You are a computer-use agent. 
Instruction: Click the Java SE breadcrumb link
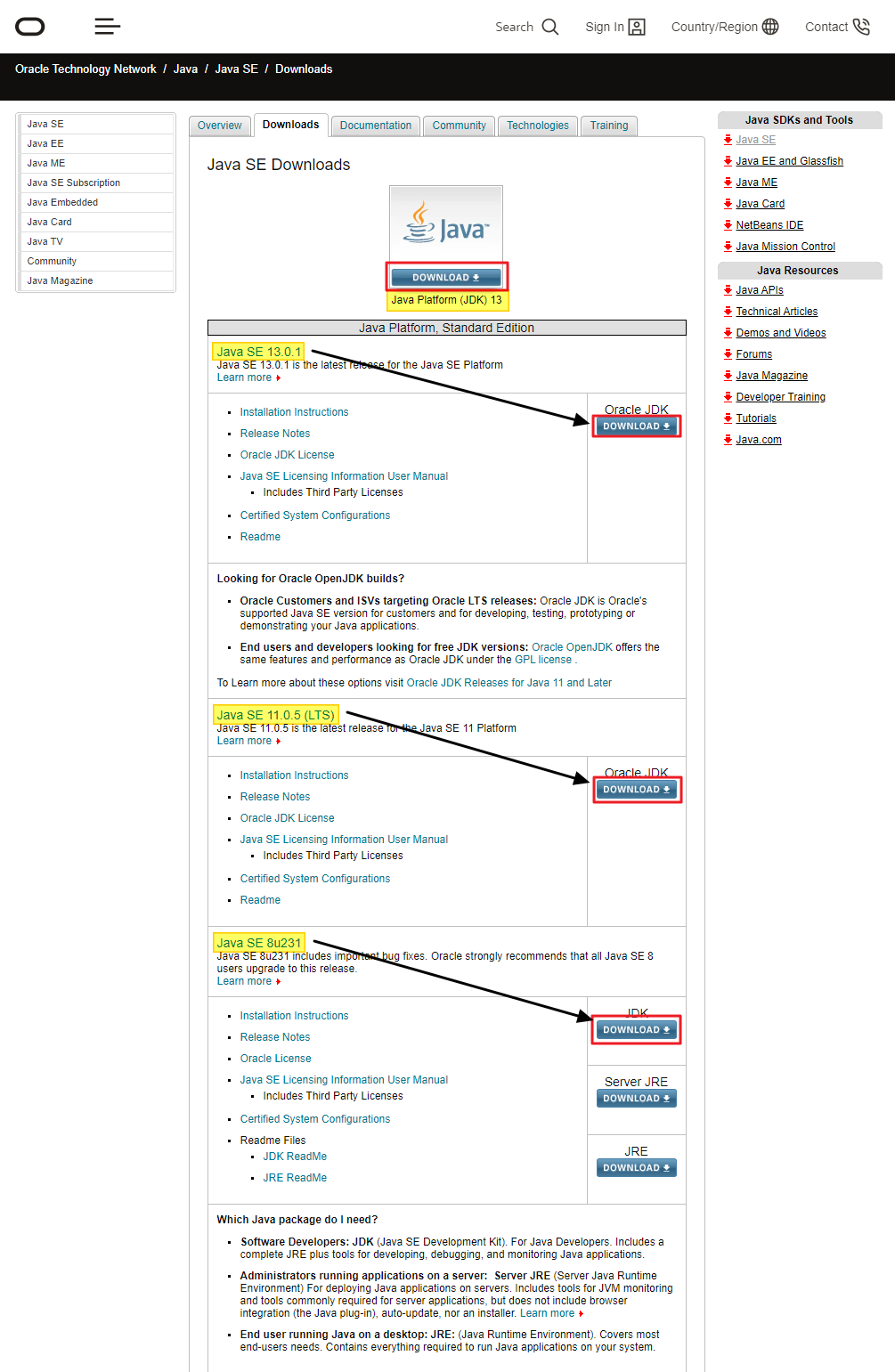click(x=236, y=69)
